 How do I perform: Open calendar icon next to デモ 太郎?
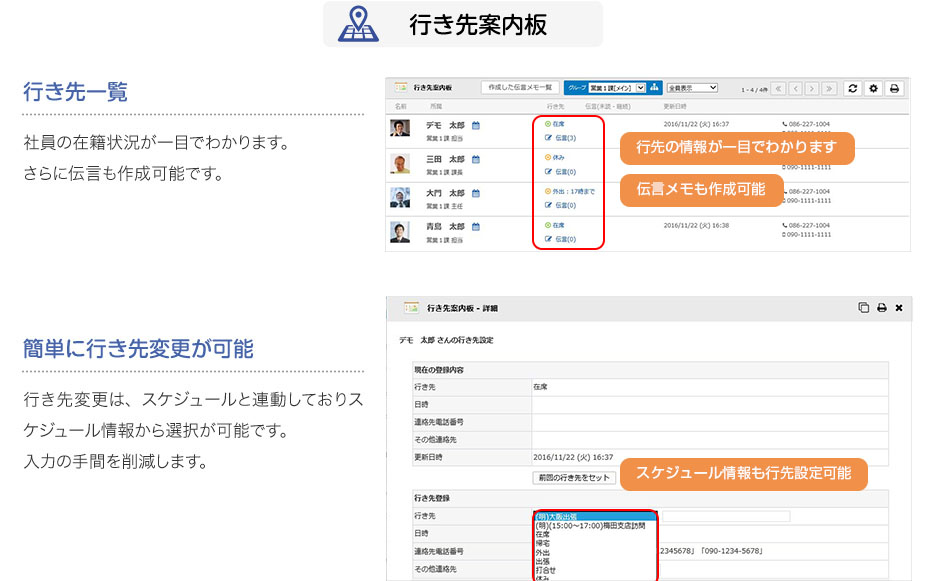[x=476, y=126]
